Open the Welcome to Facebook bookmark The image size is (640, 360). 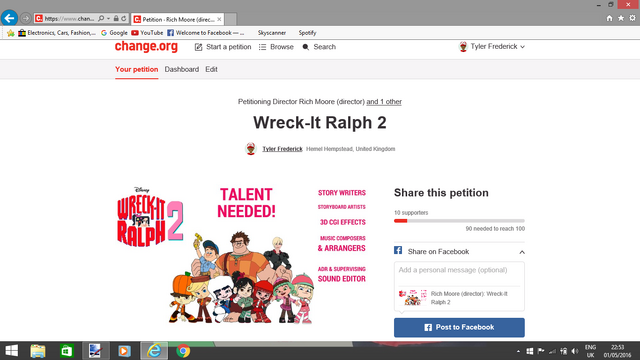click(206, 33)
